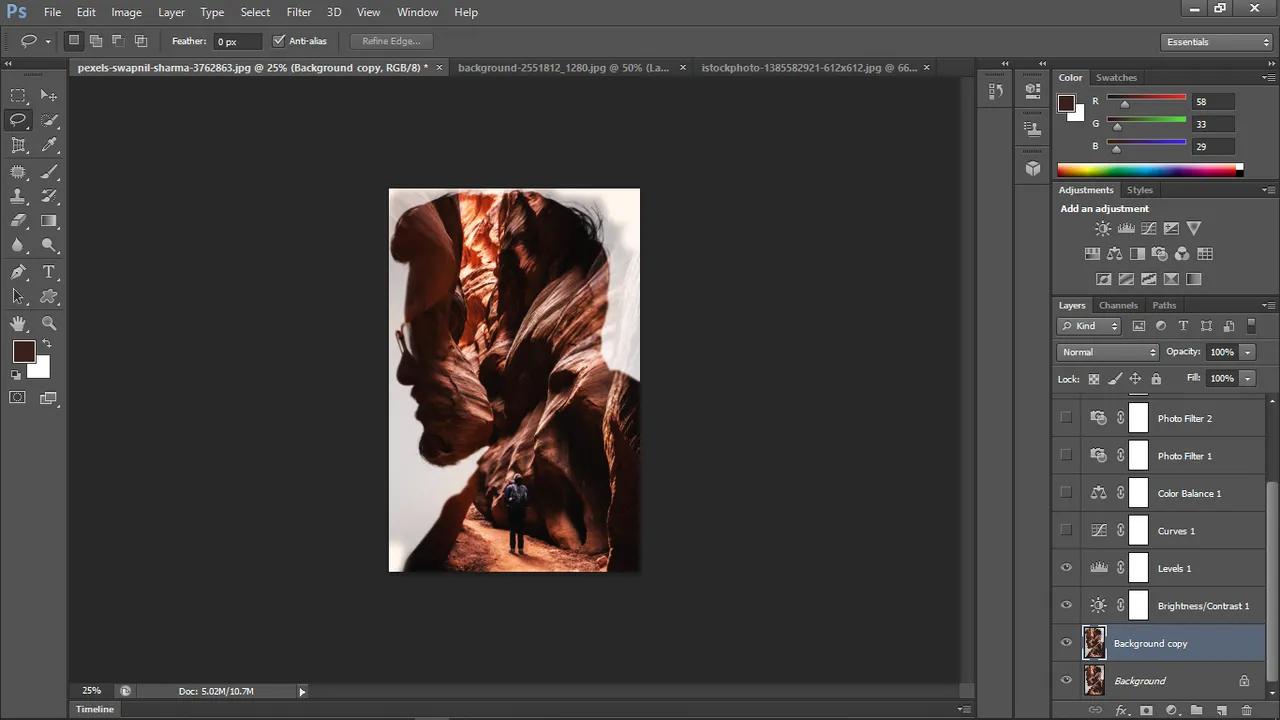Add a Brightness/Contrast adjustment from Adjustments panel
Screen dimensions: 1280x720
(1103, 229)
